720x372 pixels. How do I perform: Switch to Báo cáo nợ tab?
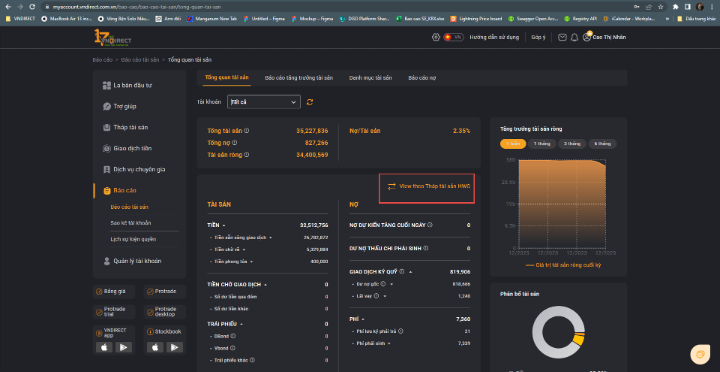[x=422, y=78]
